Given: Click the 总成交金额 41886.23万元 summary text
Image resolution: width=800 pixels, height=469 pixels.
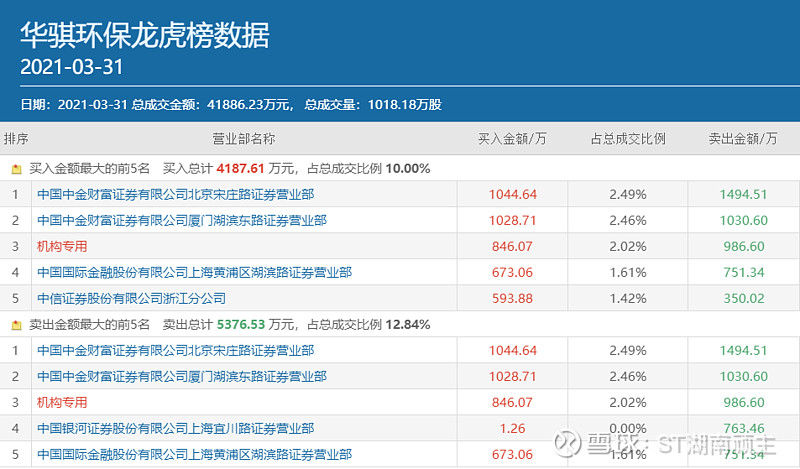Looking at the screenshot, I should tap(213, 105).
